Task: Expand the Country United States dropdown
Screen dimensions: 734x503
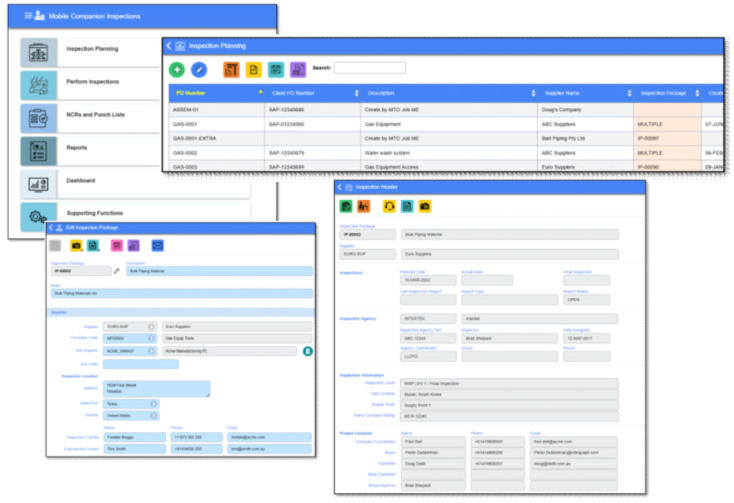Action: (x=152, y=416)
